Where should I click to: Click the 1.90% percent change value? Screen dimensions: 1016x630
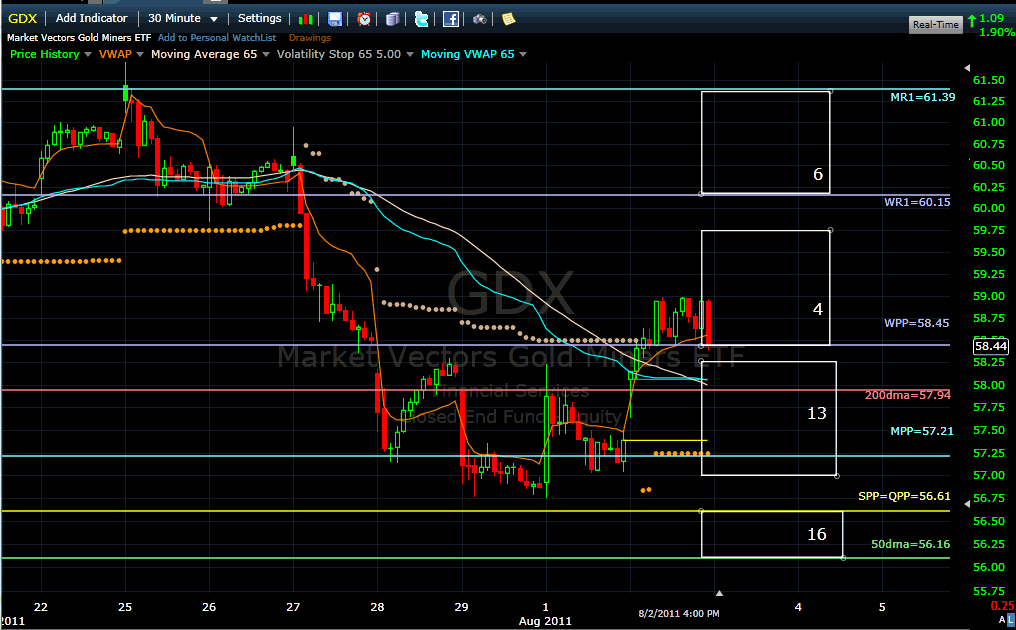point(997,32)
